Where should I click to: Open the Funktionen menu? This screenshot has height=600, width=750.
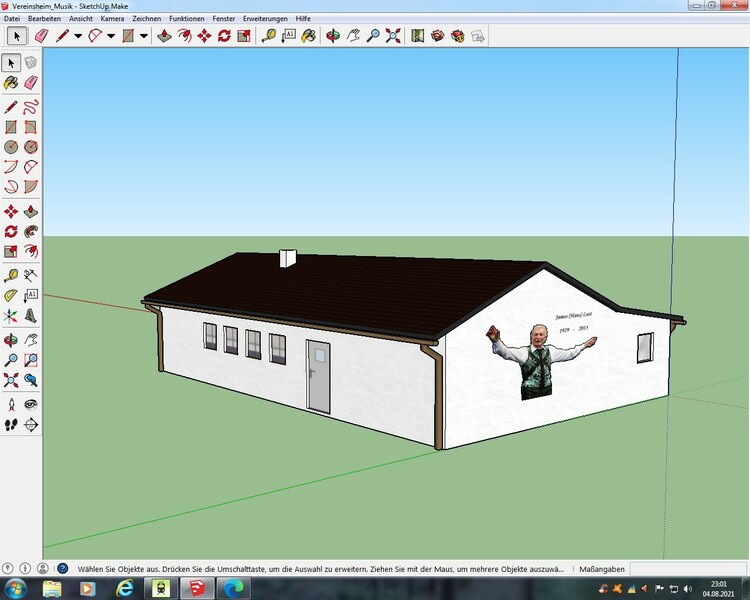tap(187, 19)
